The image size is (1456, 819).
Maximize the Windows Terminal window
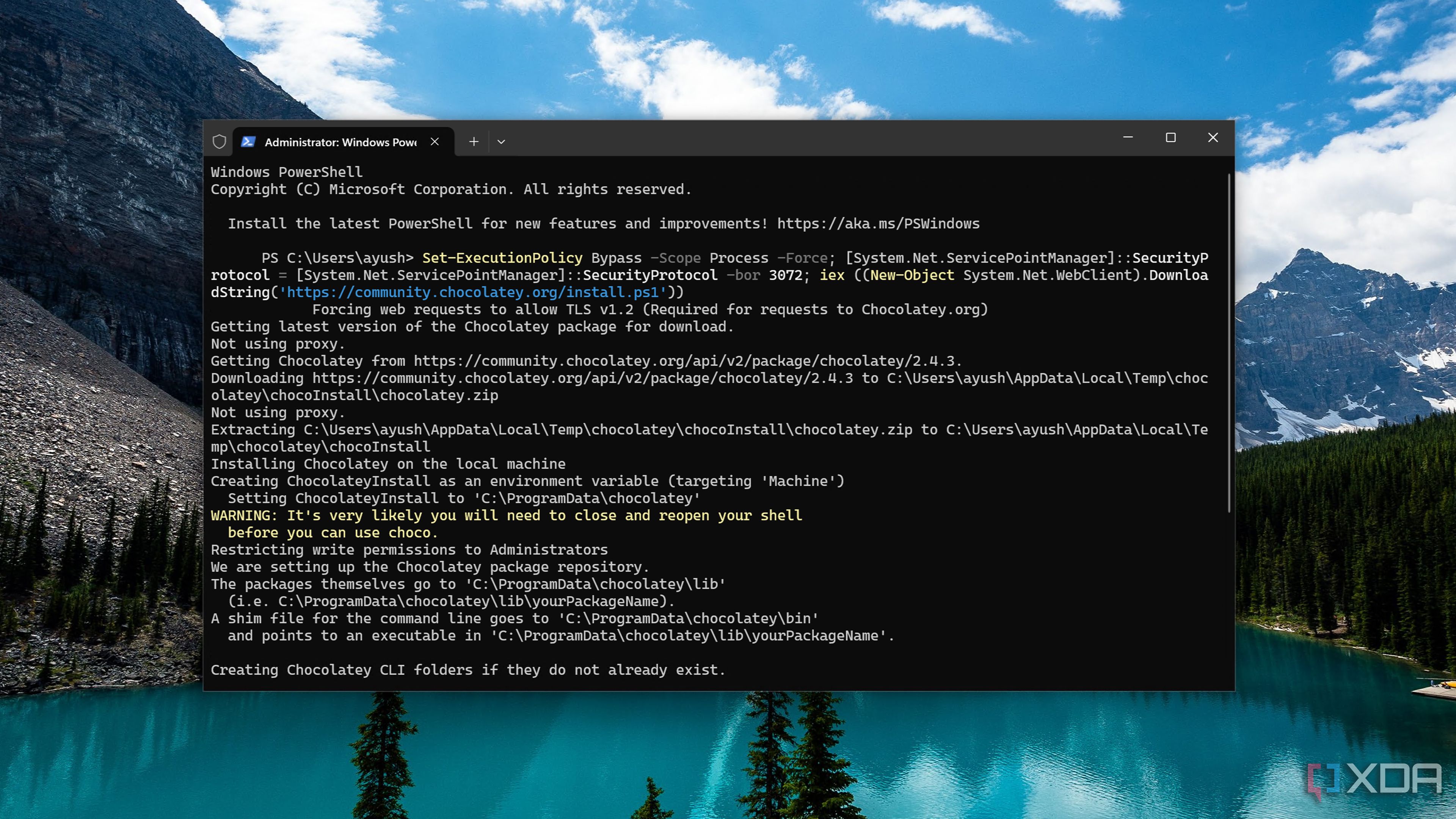click(x=1170, y=137)
